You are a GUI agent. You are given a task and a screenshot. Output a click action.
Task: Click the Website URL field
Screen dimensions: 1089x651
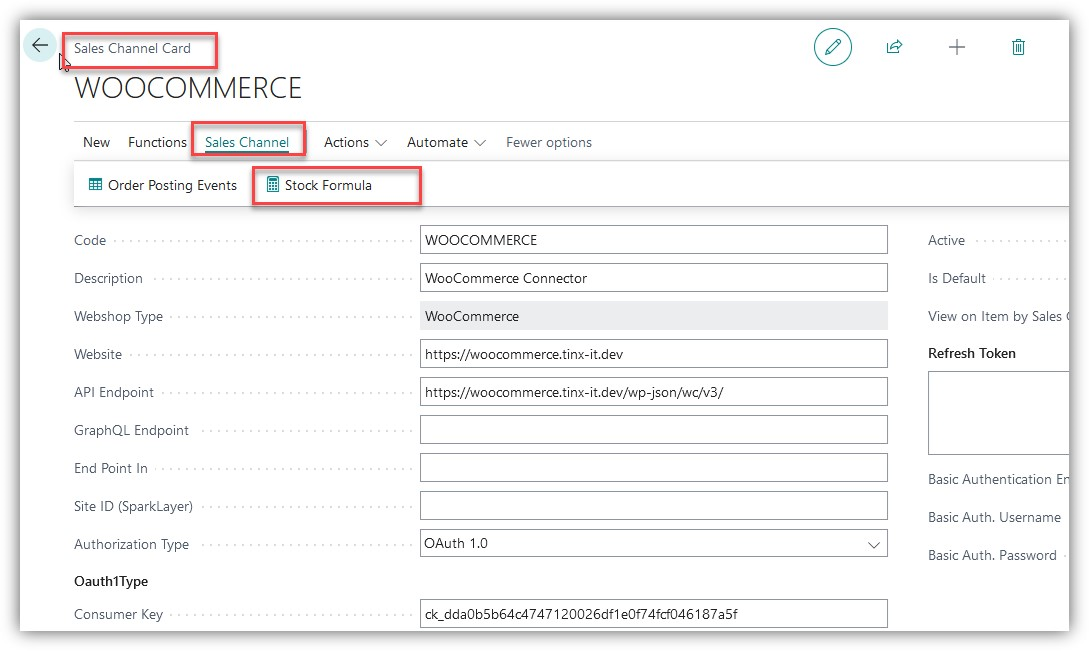pos(654,354)
